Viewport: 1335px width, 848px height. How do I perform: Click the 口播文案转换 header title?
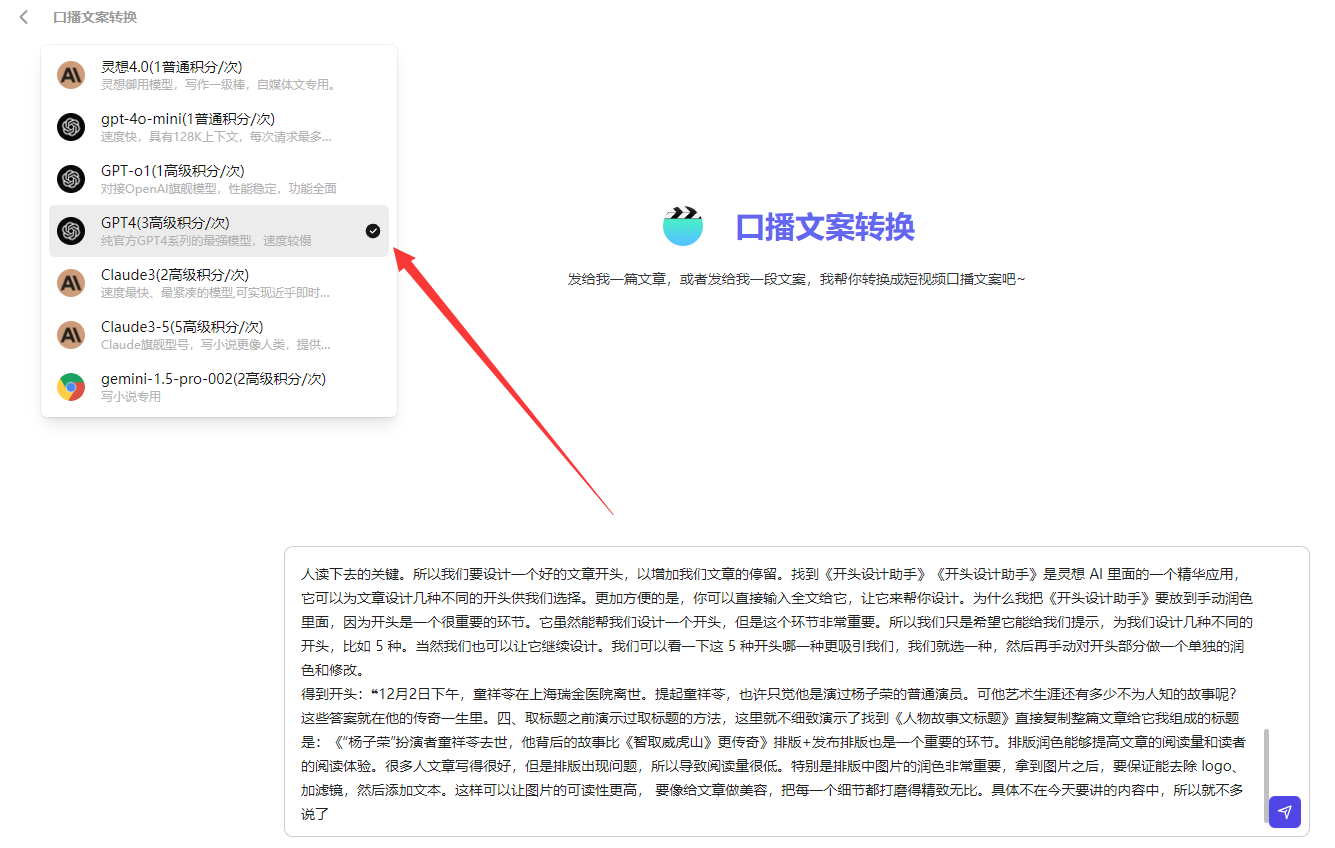pos(95,17)
